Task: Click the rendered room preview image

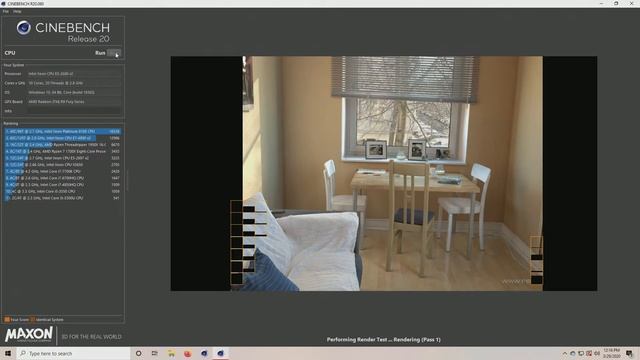Action: pyautogui.click(x=384, y=173)
